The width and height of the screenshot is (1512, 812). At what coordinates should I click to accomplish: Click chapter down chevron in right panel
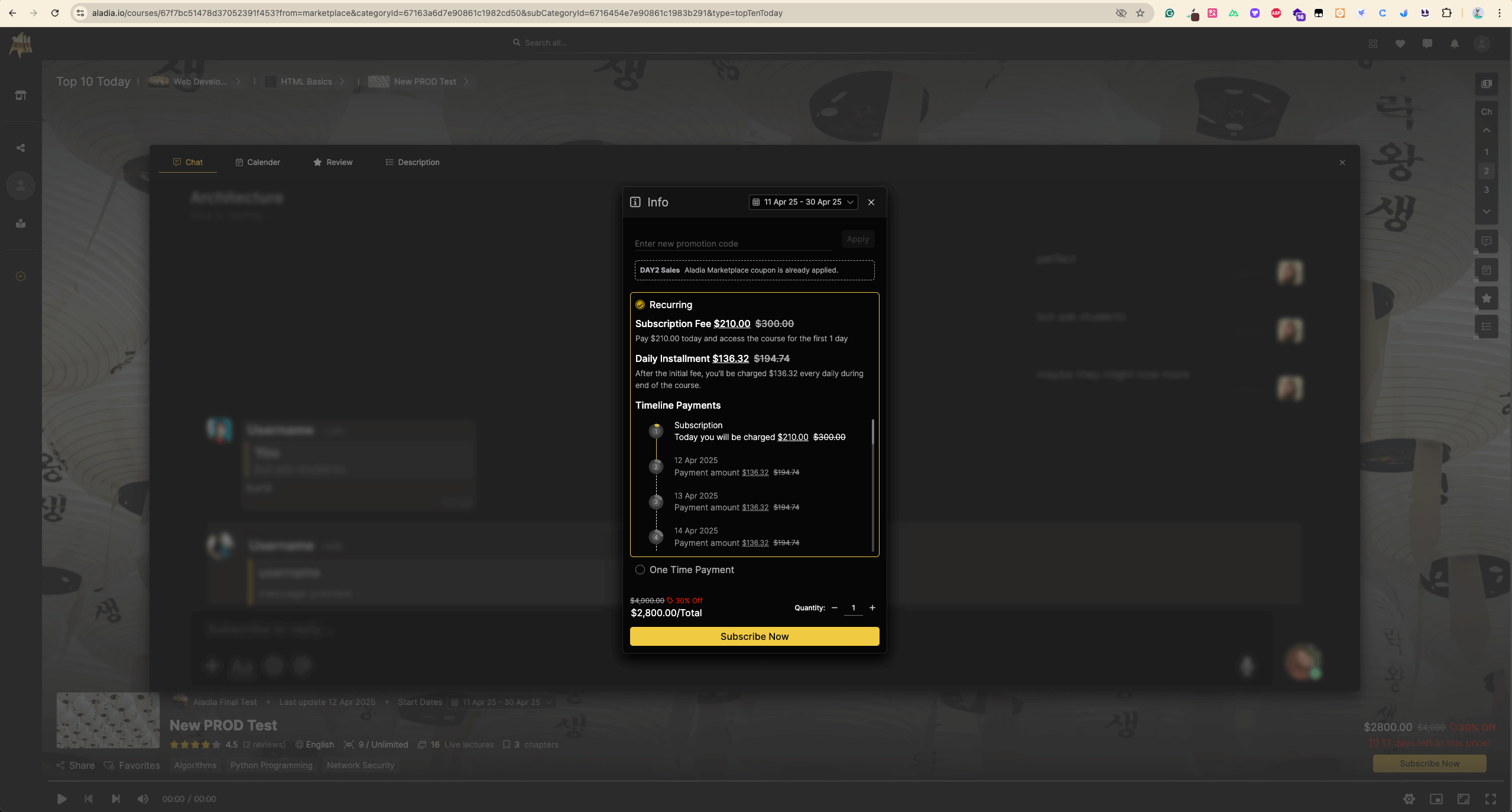click(1486, 211)
